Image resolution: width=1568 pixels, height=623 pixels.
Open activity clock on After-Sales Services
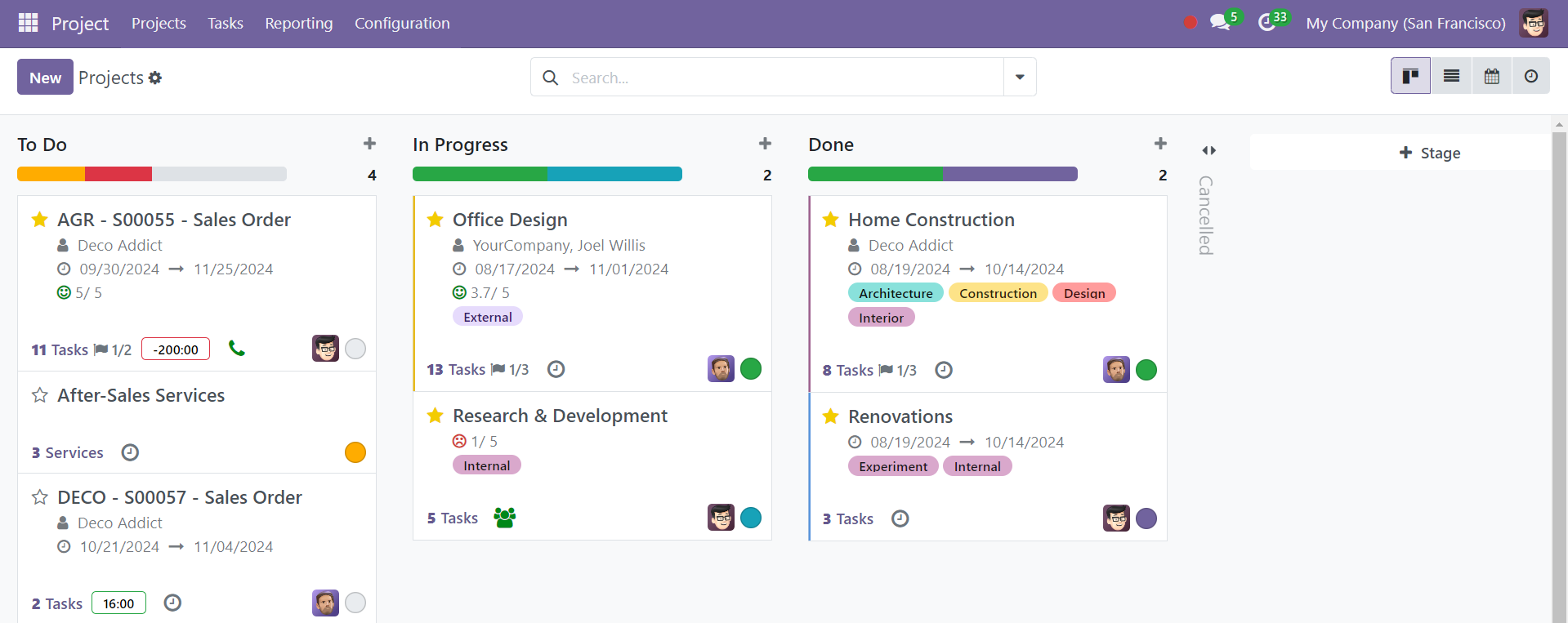tap(130, 452)
